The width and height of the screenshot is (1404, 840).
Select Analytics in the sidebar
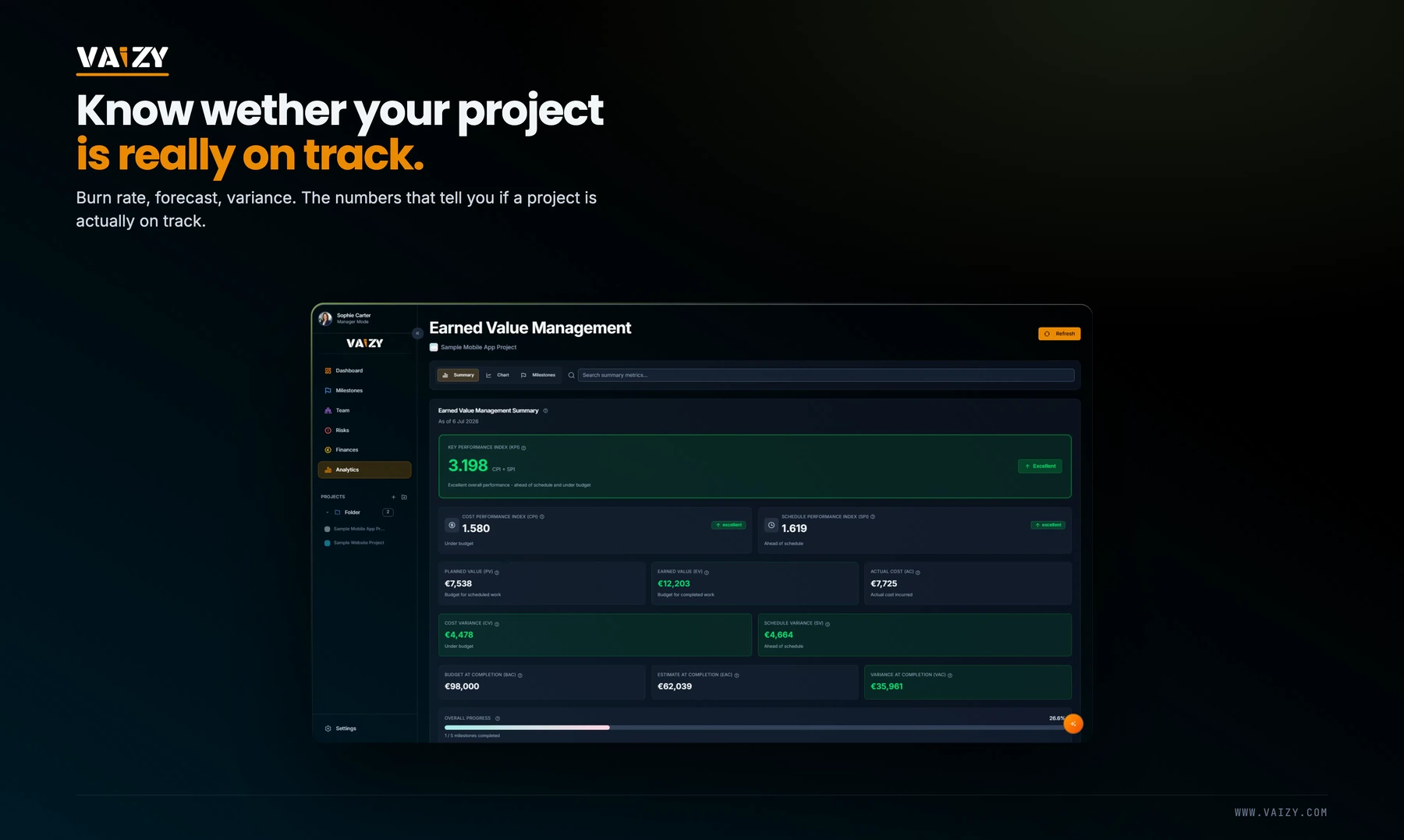364,470
